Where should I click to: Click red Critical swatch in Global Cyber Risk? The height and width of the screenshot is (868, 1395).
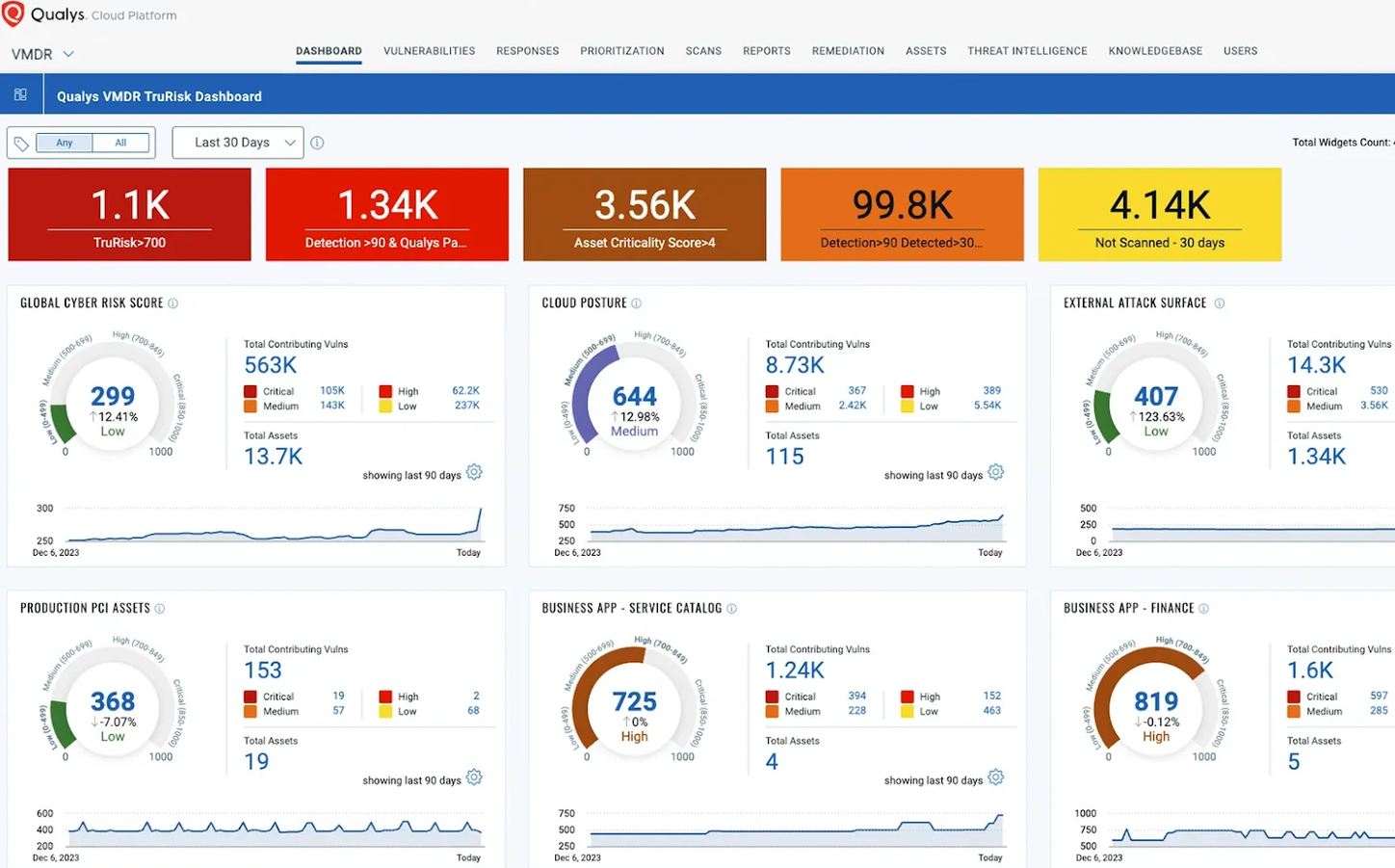(x=250, y=391)
